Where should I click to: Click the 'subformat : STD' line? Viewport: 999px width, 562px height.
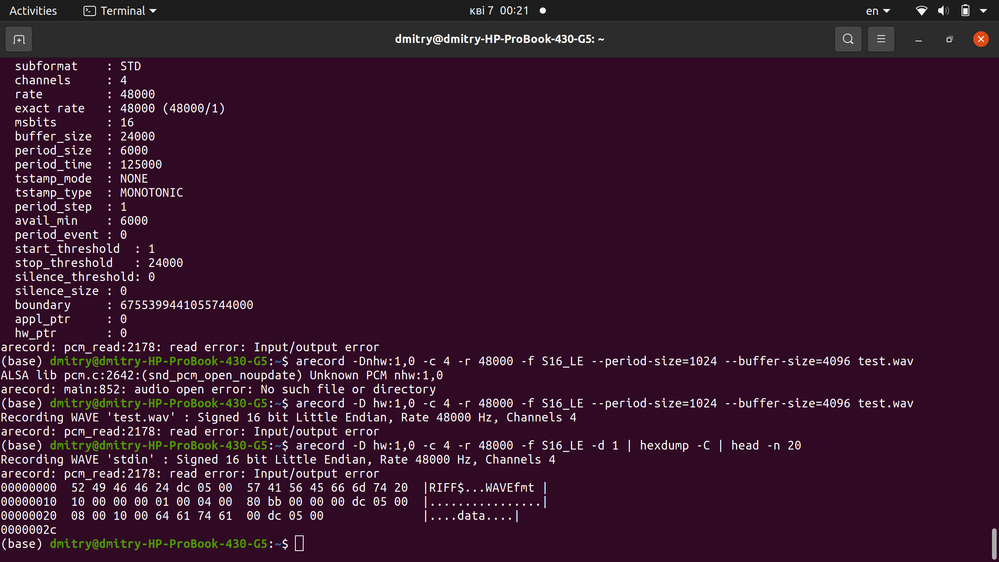coord(78,66)
